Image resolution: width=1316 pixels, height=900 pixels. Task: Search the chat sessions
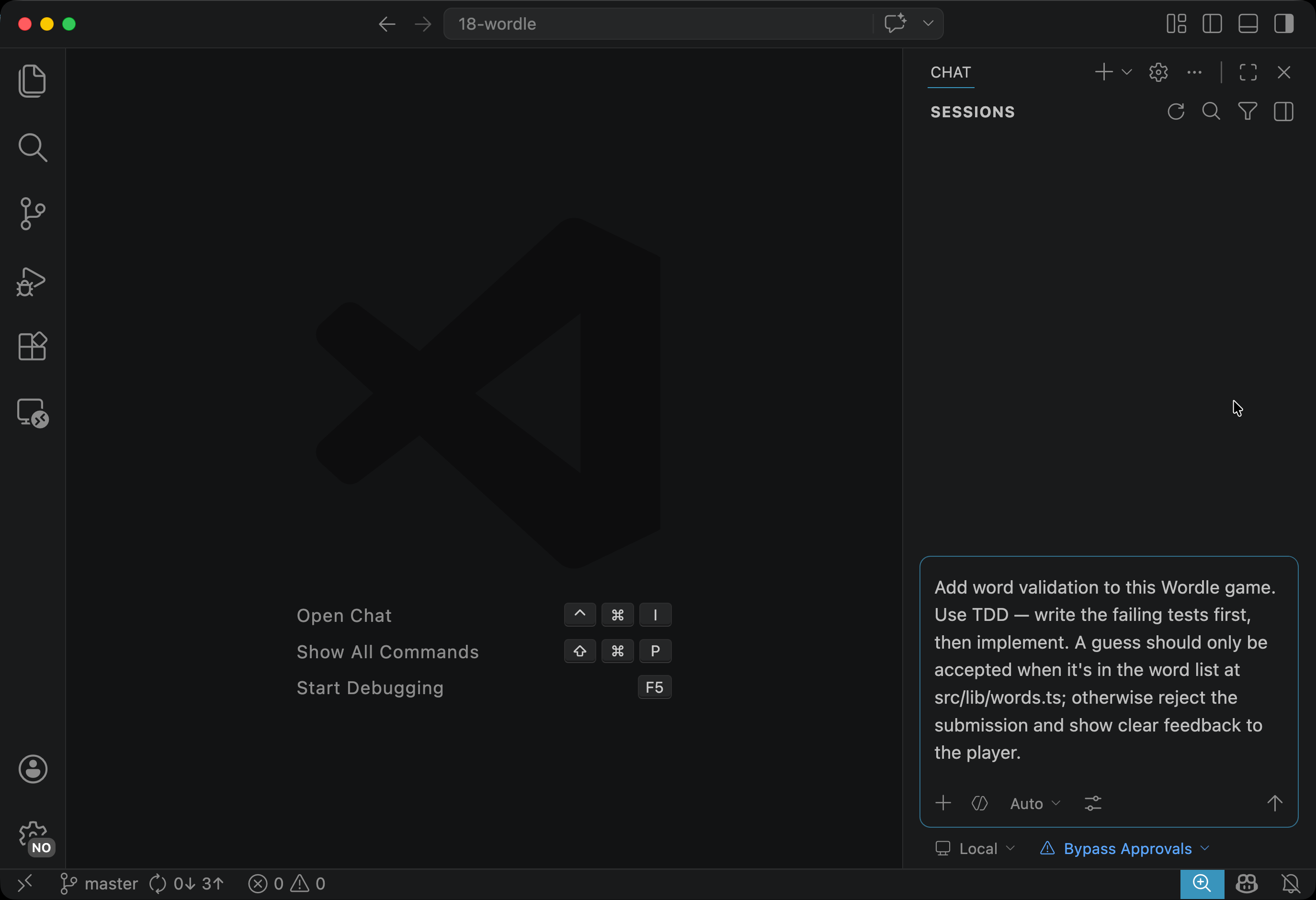(x=1211, y=112)
